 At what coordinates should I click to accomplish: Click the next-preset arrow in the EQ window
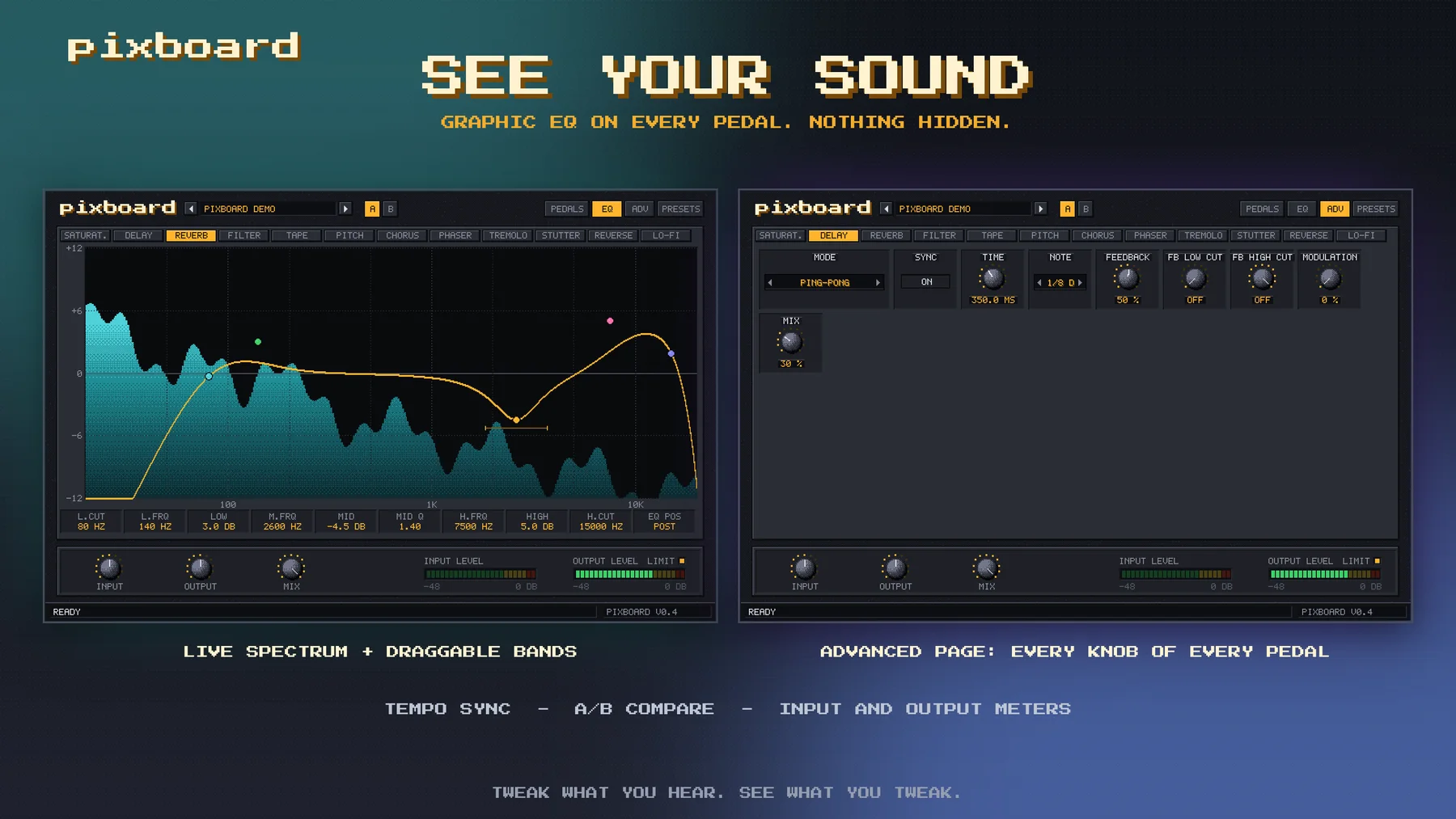click(345, 209)
